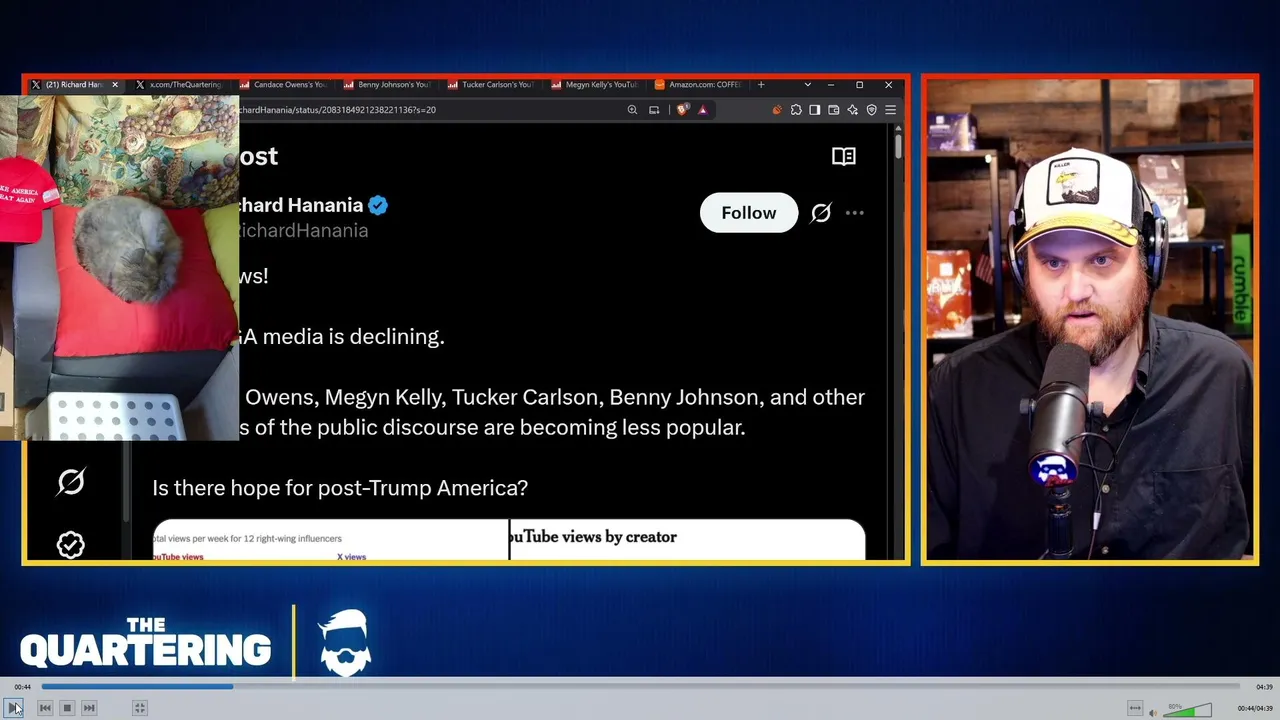Screen dimensions: 1280x720
Task: Open the reader view book icon
Action: 844,156
